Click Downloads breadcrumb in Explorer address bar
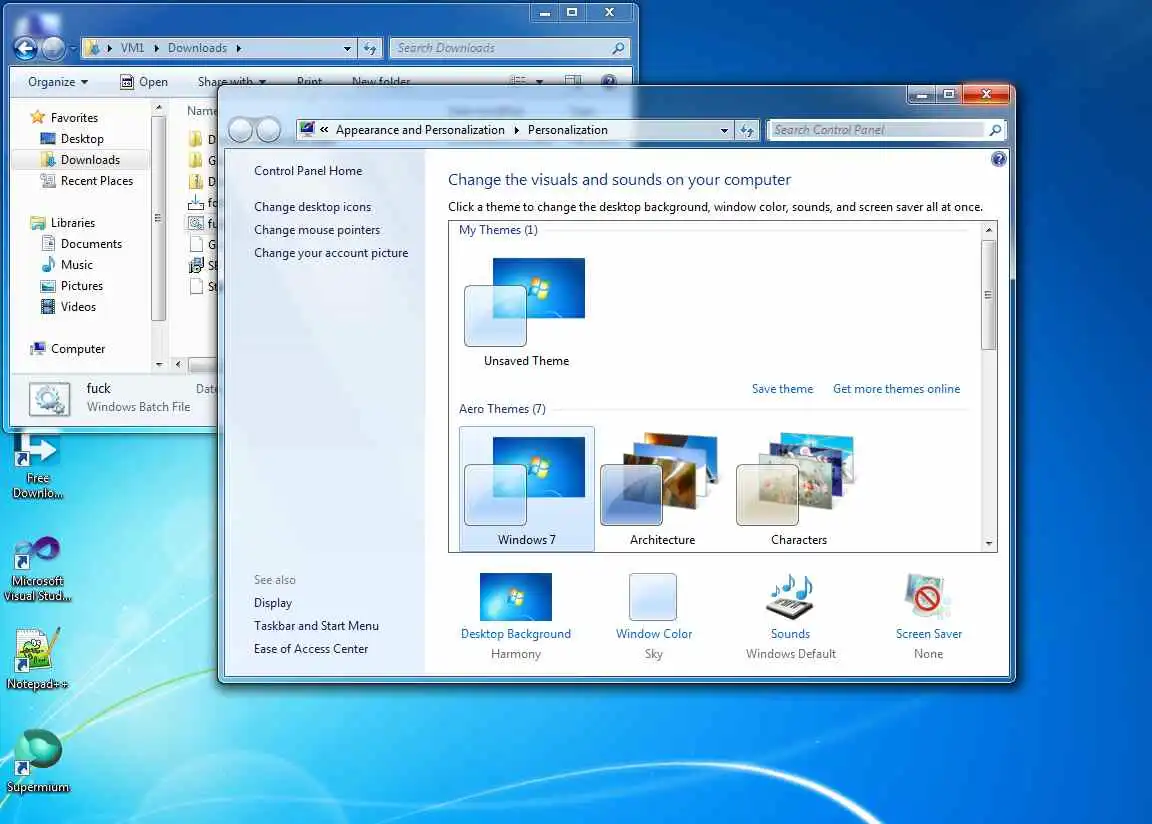Image resolution: width=1152 pixels, height=824 pixels. 197,48
